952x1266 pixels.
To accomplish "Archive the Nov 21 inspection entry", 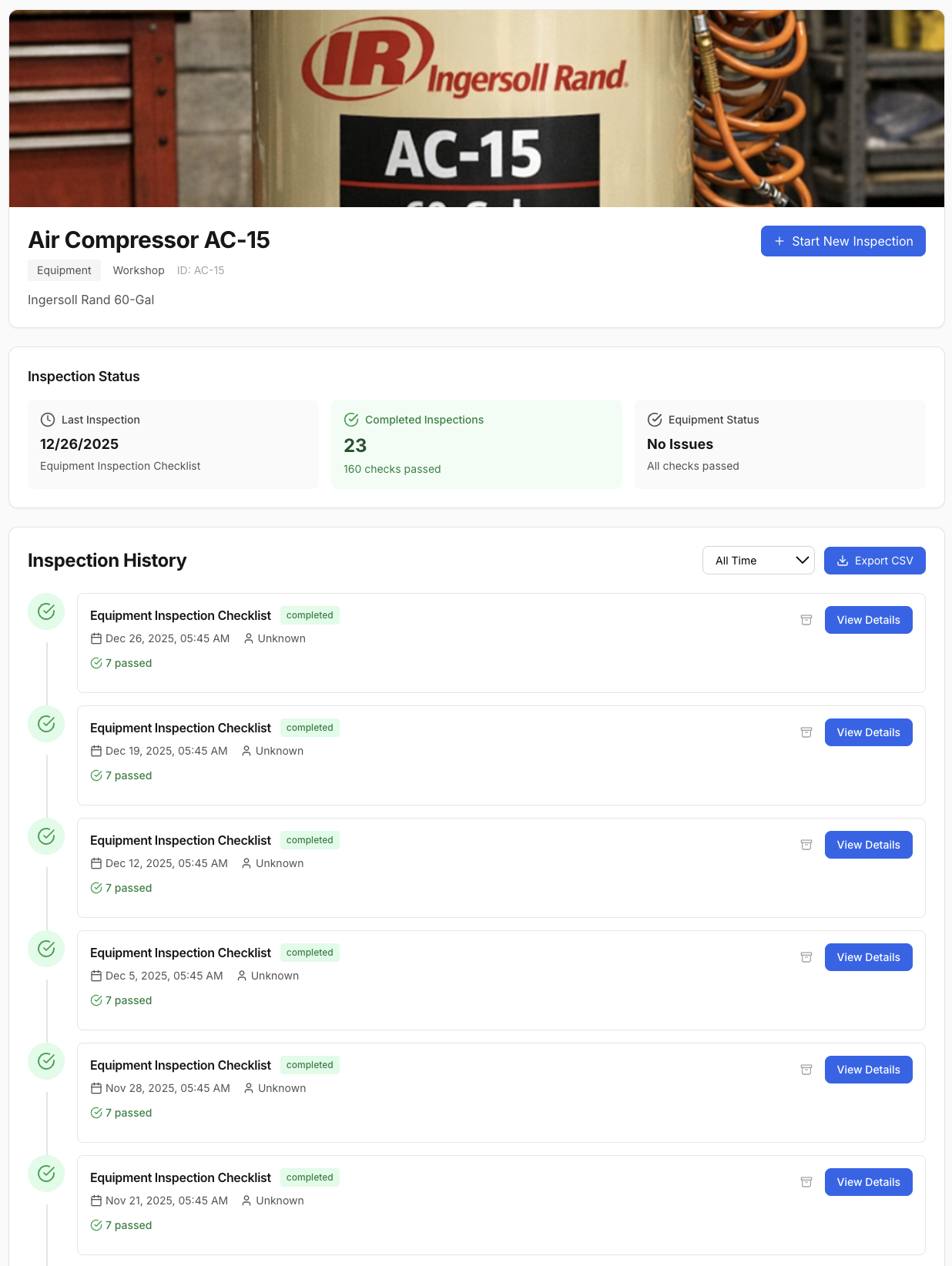I will [806, 1182].
